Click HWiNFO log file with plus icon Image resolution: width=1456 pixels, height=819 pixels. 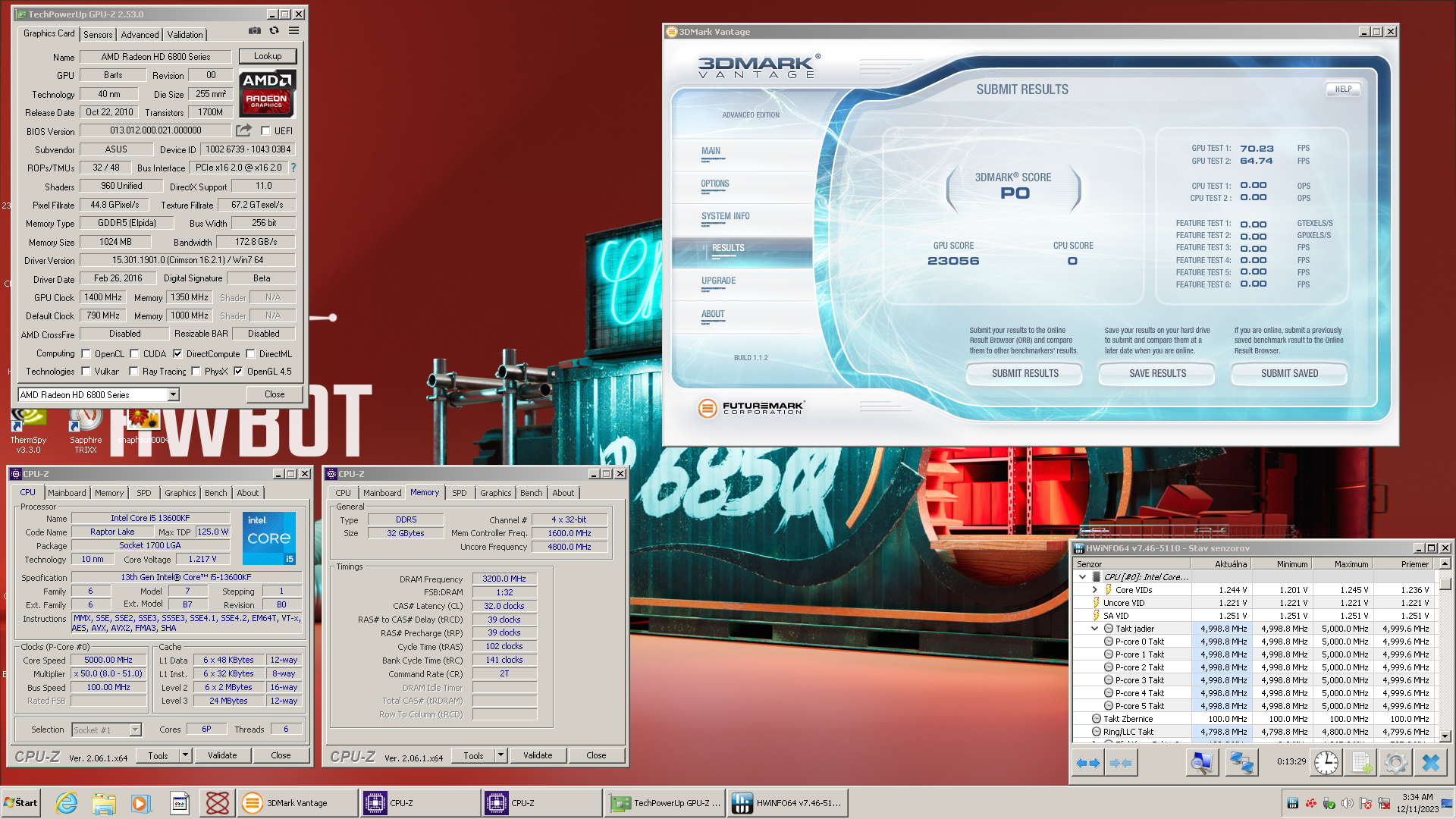click(x=1360, y=763)
